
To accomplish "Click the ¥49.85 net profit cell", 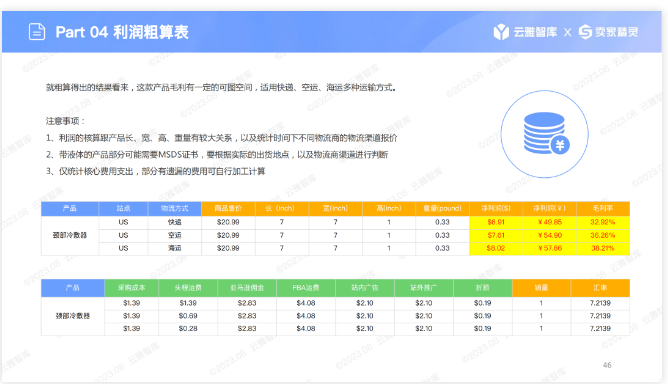I will pyautogui.click(x=550, y=222).
